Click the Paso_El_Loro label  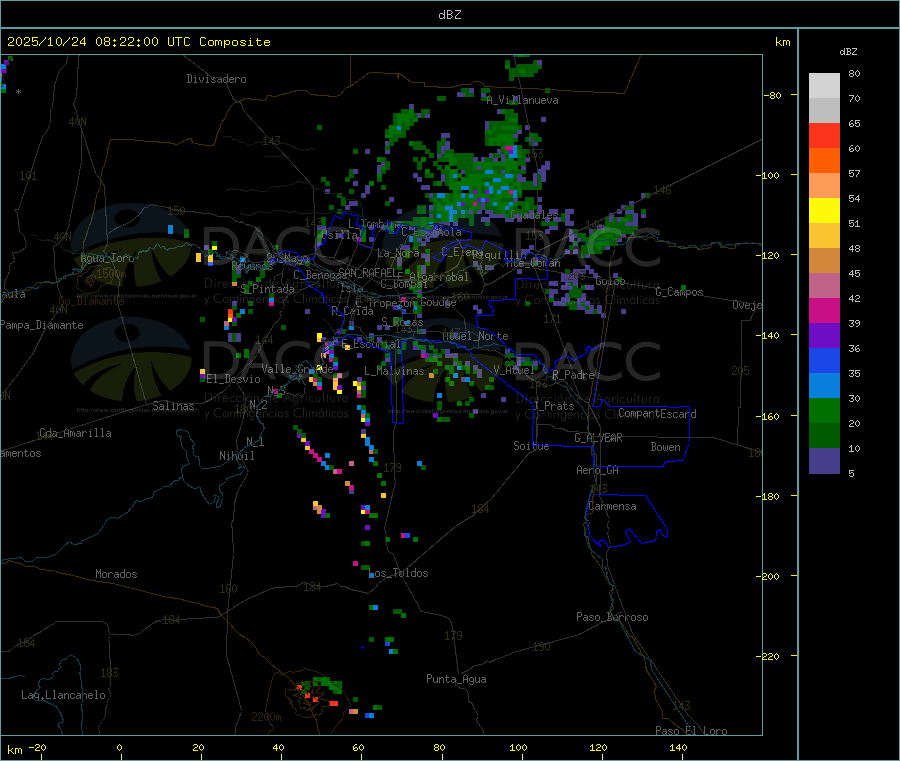[x=691, y=731]
